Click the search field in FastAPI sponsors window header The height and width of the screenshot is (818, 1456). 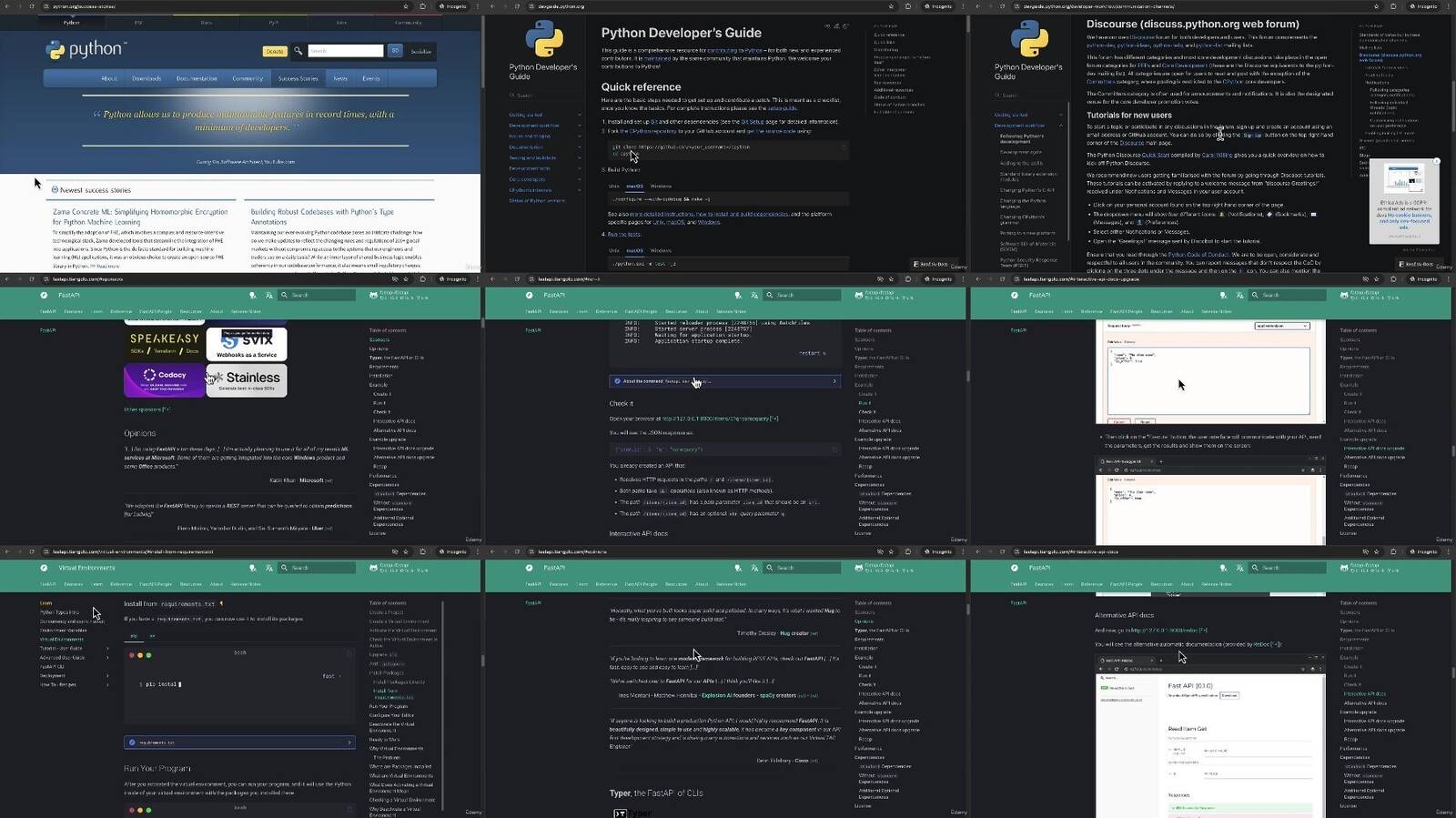tap(318, 295)
